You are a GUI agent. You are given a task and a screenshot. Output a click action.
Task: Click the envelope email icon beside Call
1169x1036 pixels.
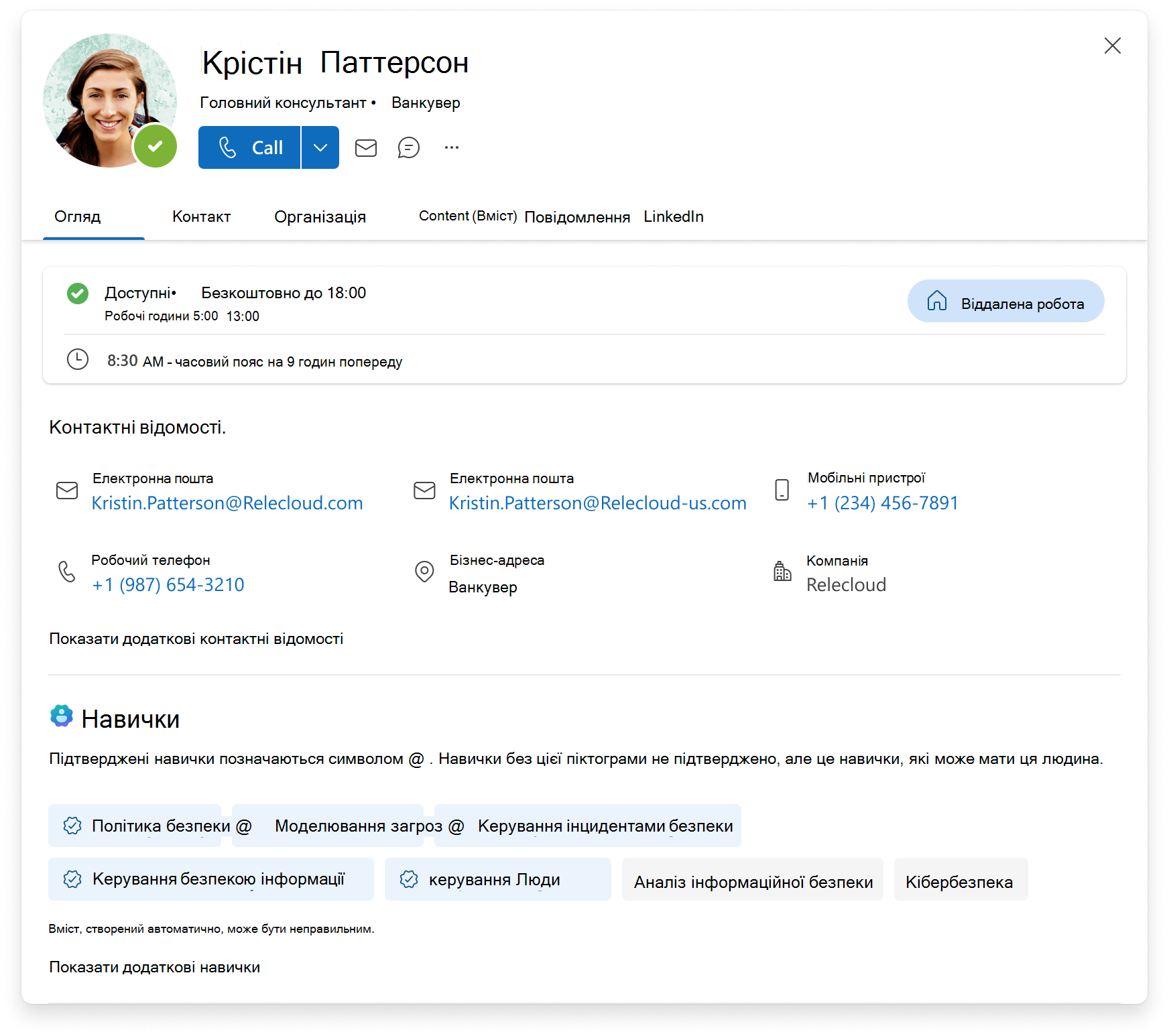coord(366,147)
